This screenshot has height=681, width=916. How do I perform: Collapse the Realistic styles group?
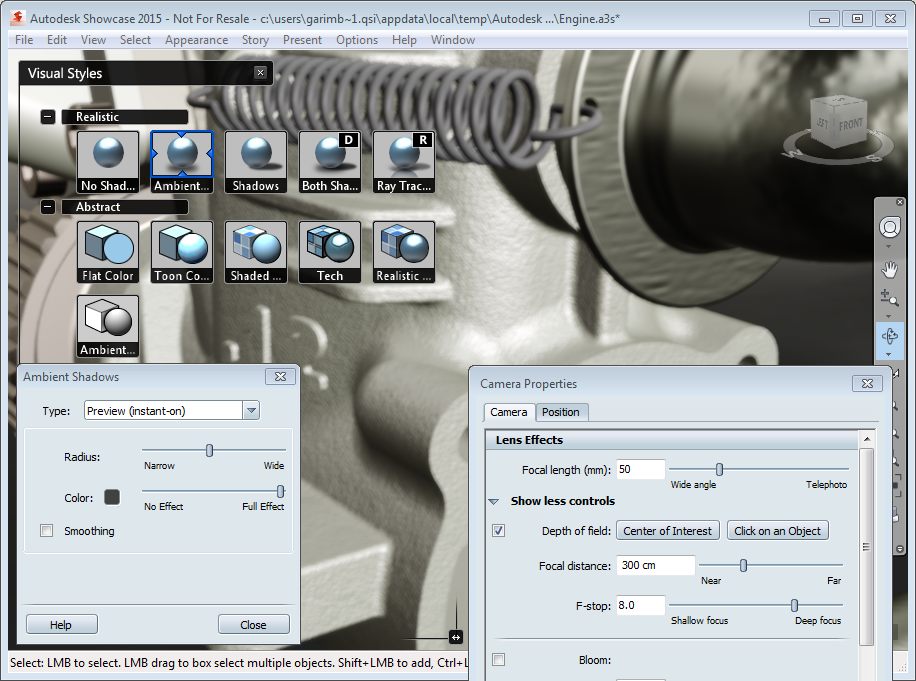coord(48,117)
